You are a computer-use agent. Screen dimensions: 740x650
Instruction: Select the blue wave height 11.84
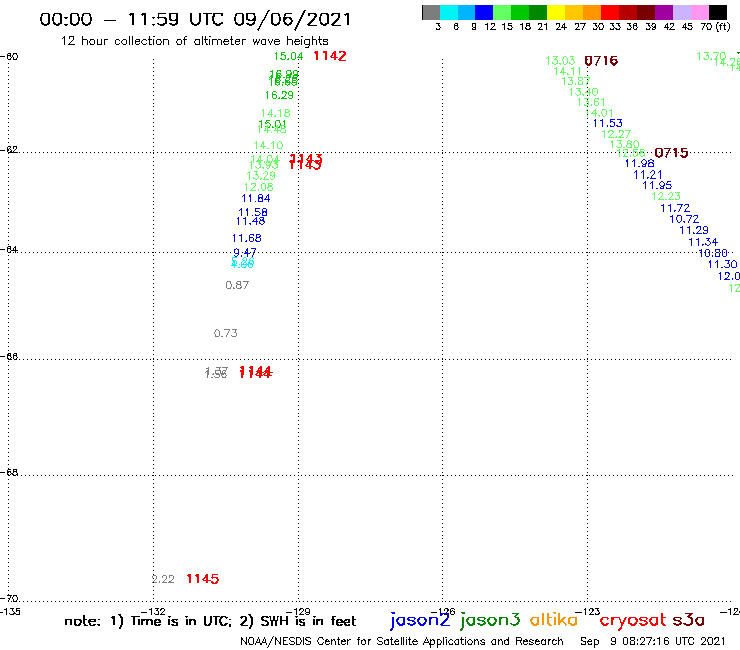256,198
